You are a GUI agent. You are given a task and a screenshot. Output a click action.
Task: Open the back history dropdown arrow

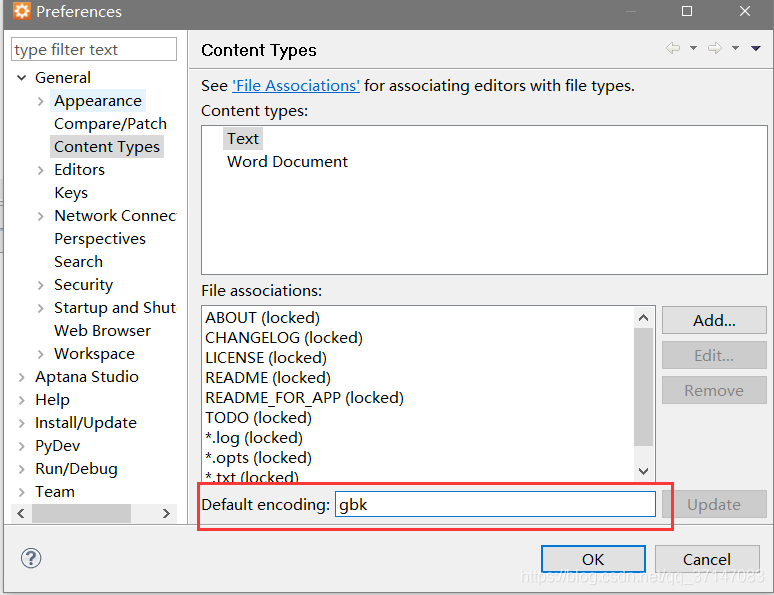[x=693, y=48]
